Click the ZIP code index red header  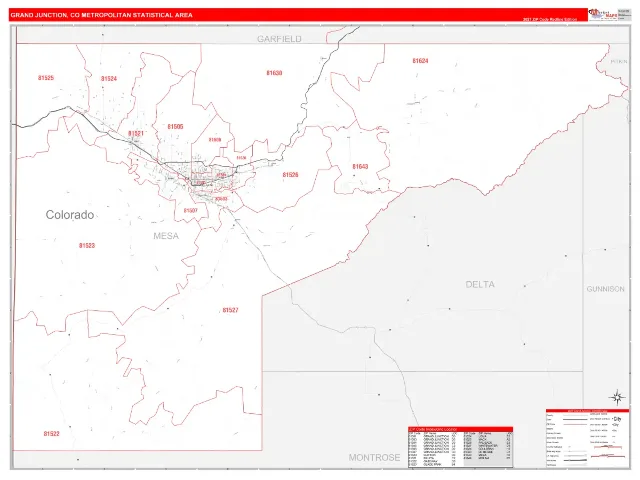(460, 429)
